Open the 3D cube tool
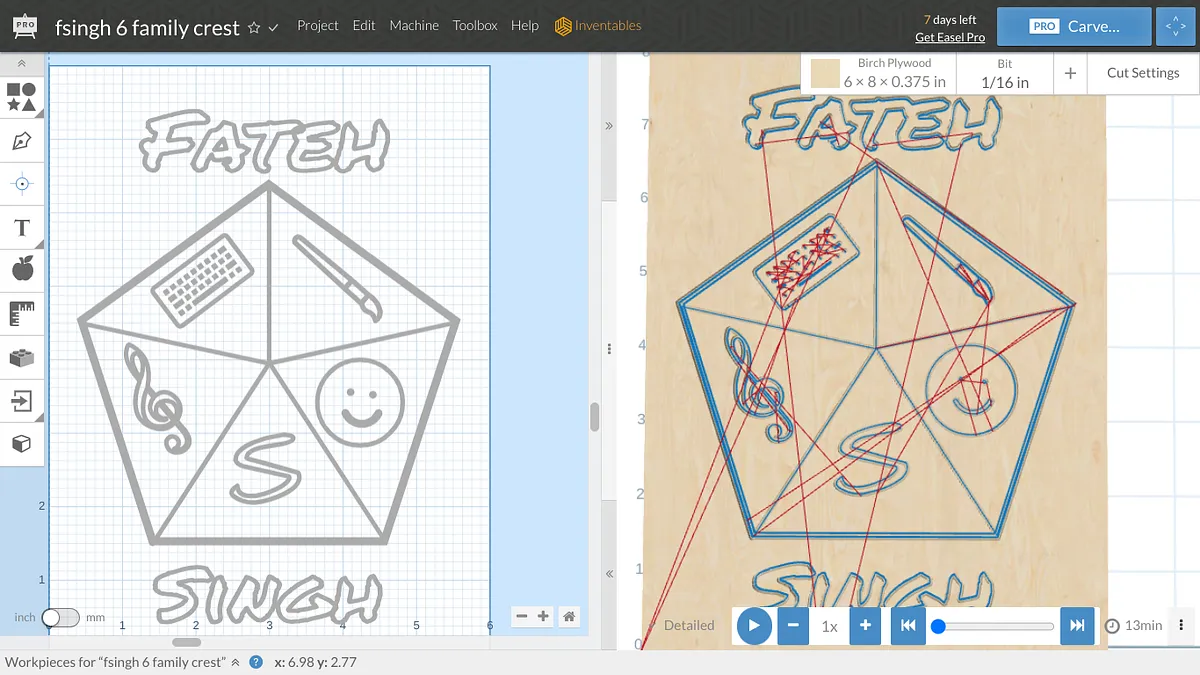 click(21, 443)
